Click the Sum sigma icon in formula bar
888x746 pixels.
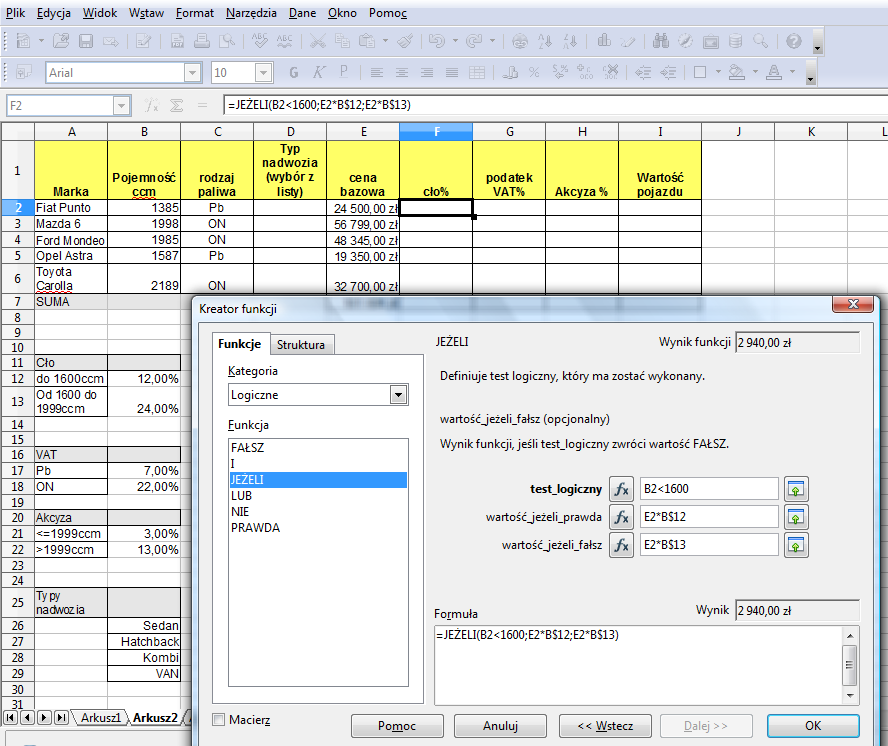(x=177, y=105)
